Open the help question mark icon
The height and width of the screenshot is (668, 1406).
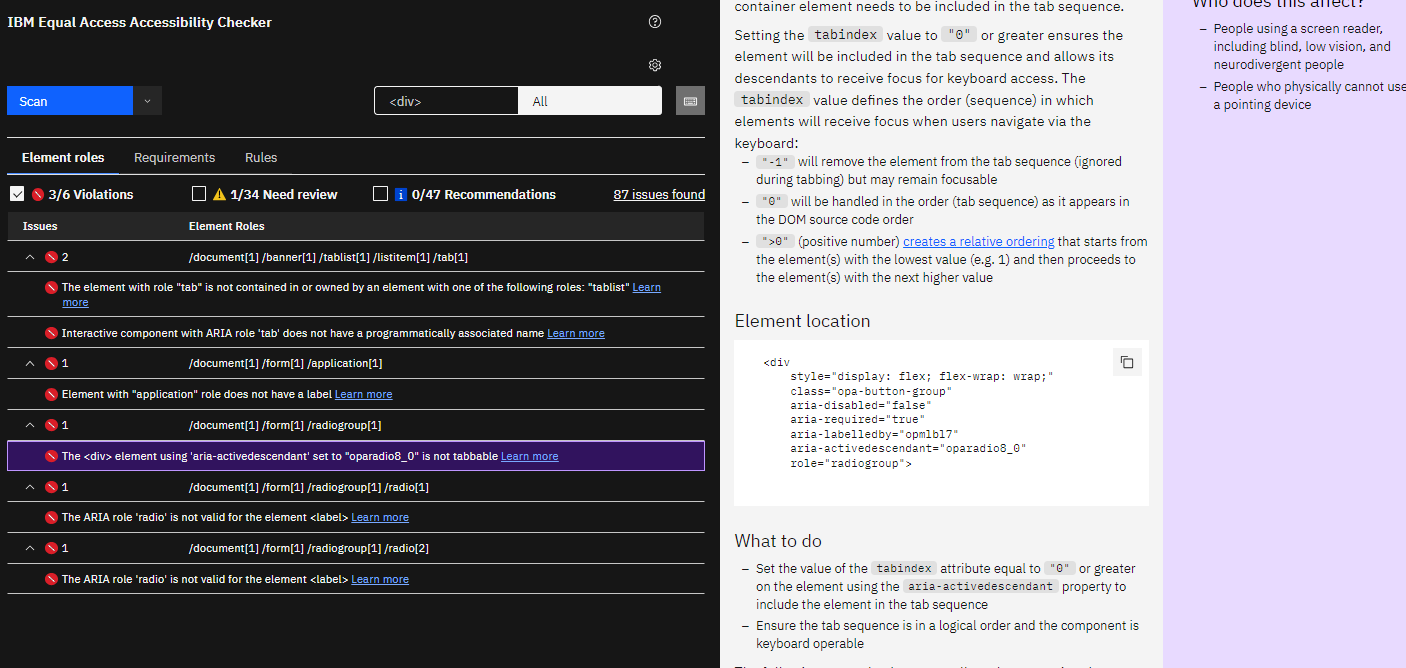point(655,22)
